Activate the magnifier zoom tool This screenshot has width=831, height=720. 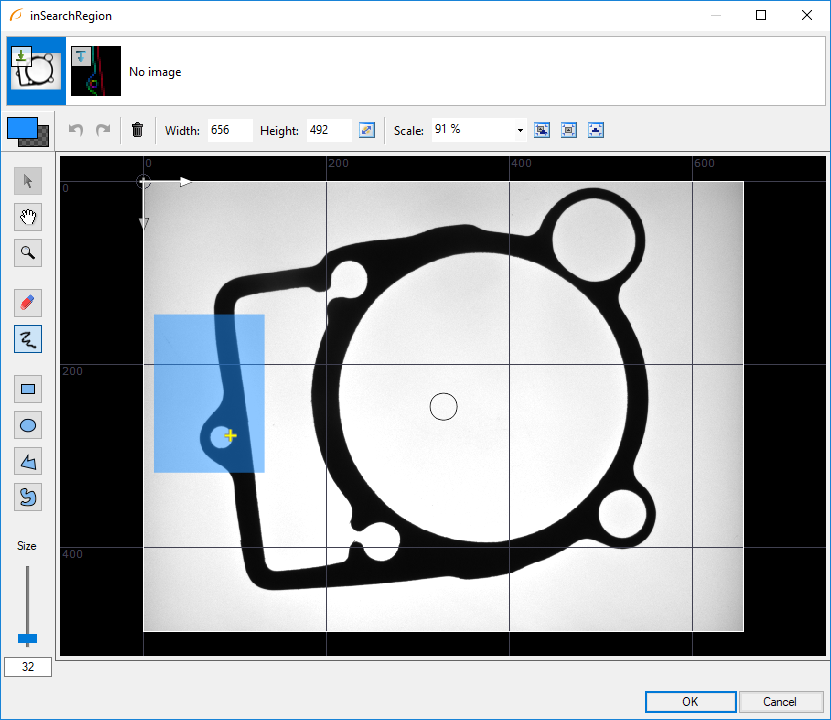[x=28, y=253]
